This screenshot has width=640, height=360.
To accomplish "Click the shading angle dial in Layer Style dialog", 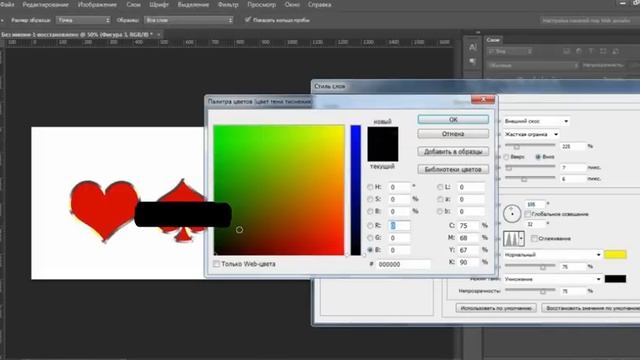I will (x=512, y=213).
